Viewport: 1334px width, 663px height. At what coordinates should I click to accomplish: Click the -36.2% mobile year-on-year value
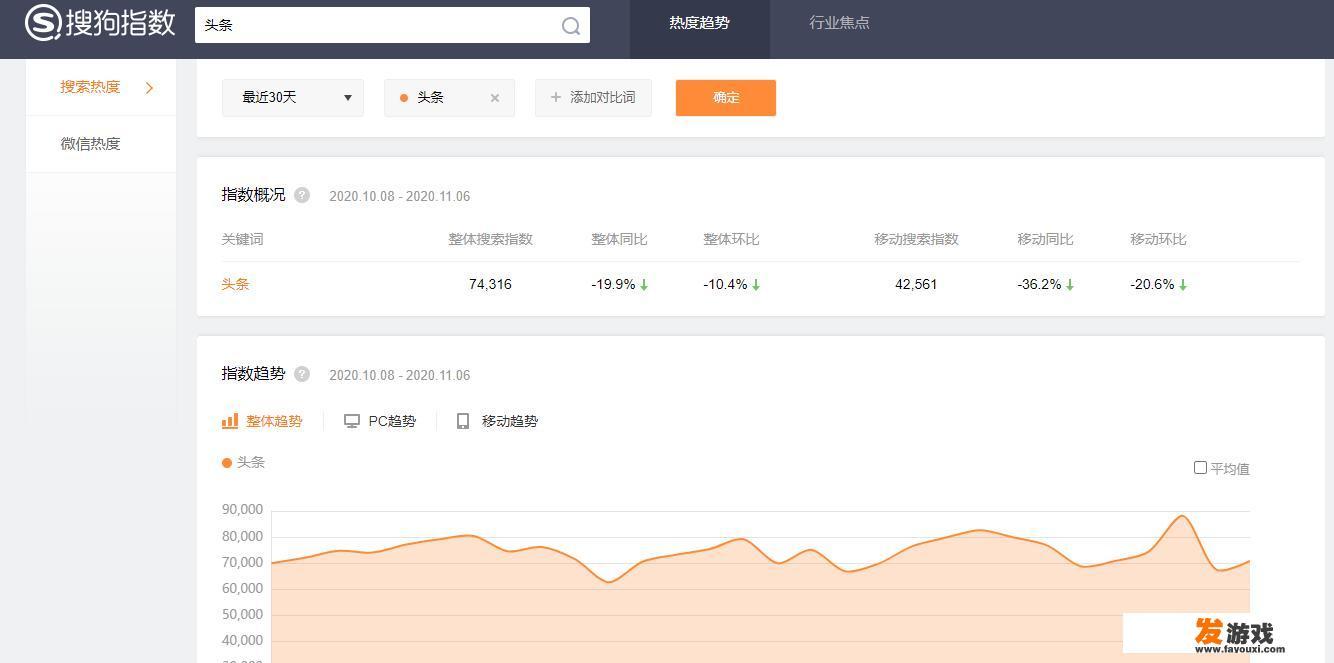pos(1039,285)
